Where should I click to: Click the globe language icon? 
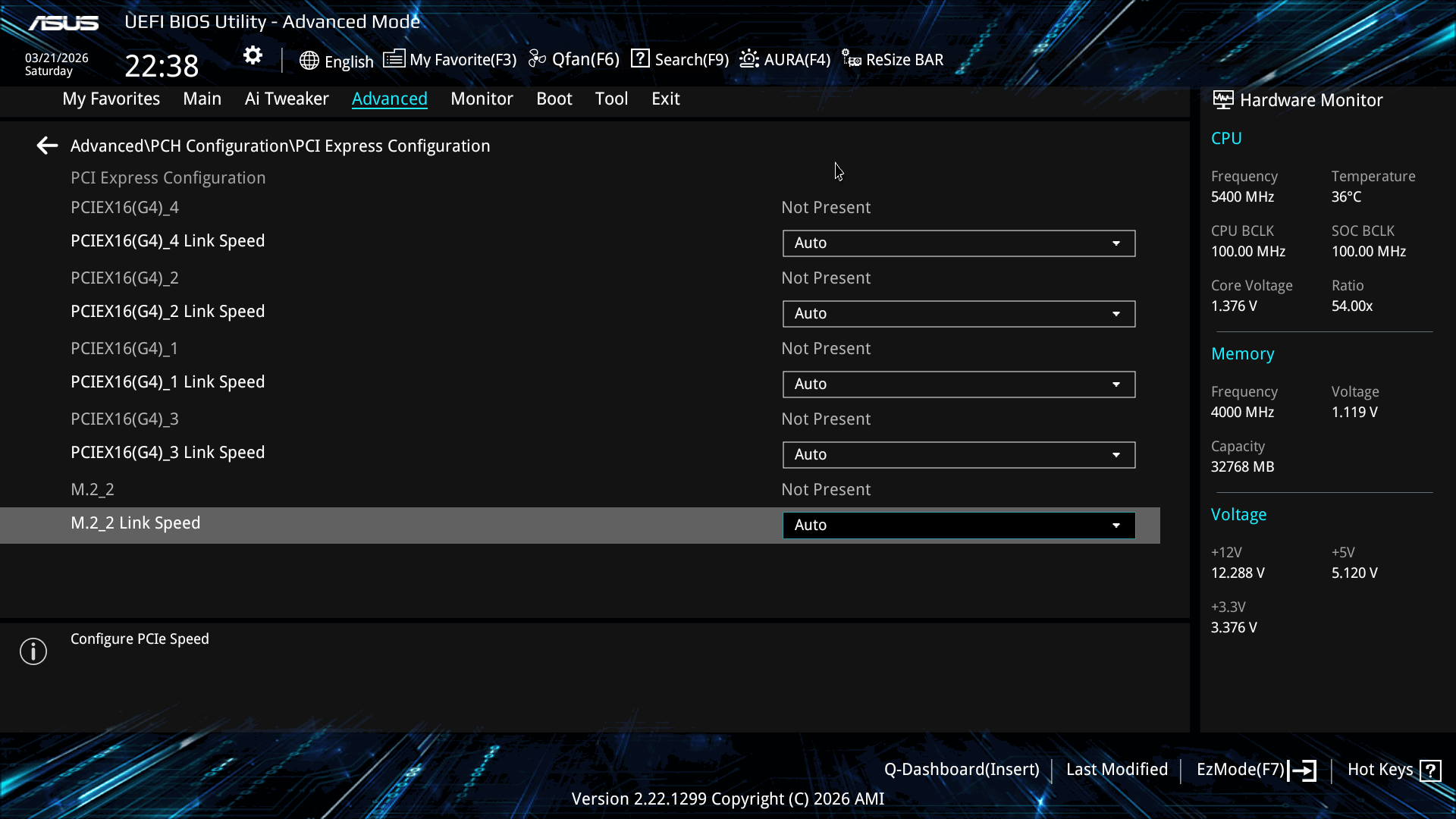point(309,61)
